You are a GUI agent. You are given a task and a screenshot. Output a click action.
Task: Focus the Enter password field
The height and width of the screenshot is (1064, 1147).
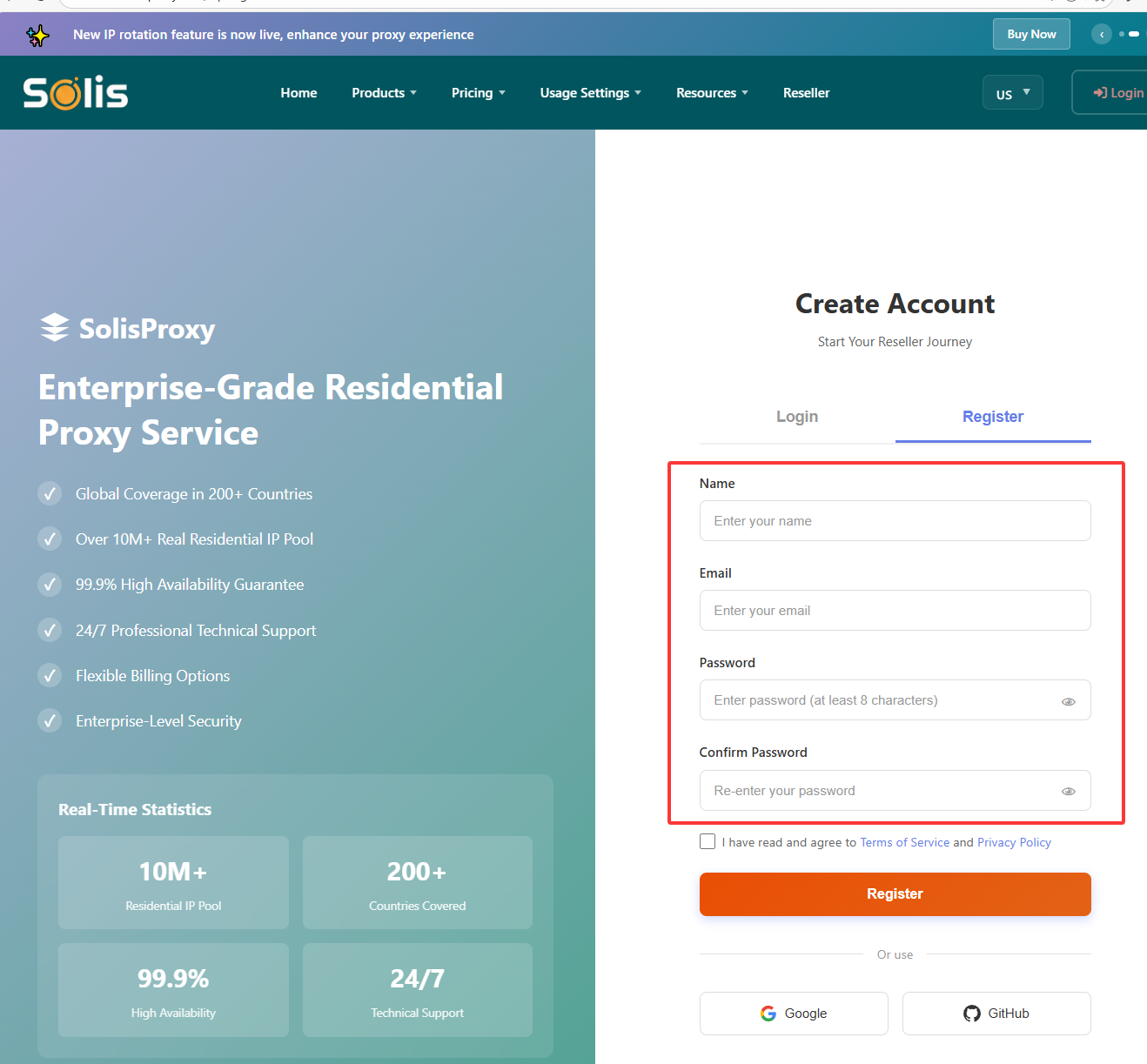point(895,700)
